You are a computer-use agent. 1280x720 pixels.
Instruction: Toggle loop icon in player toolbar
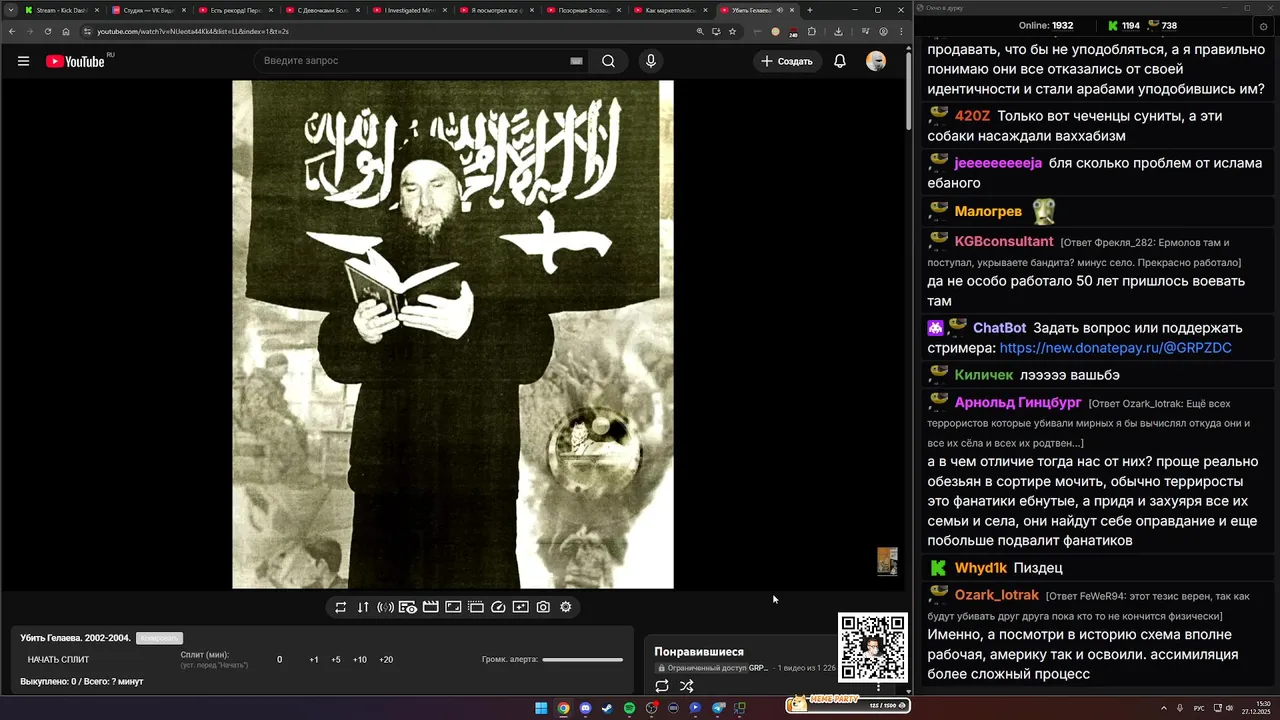[341, 607]
